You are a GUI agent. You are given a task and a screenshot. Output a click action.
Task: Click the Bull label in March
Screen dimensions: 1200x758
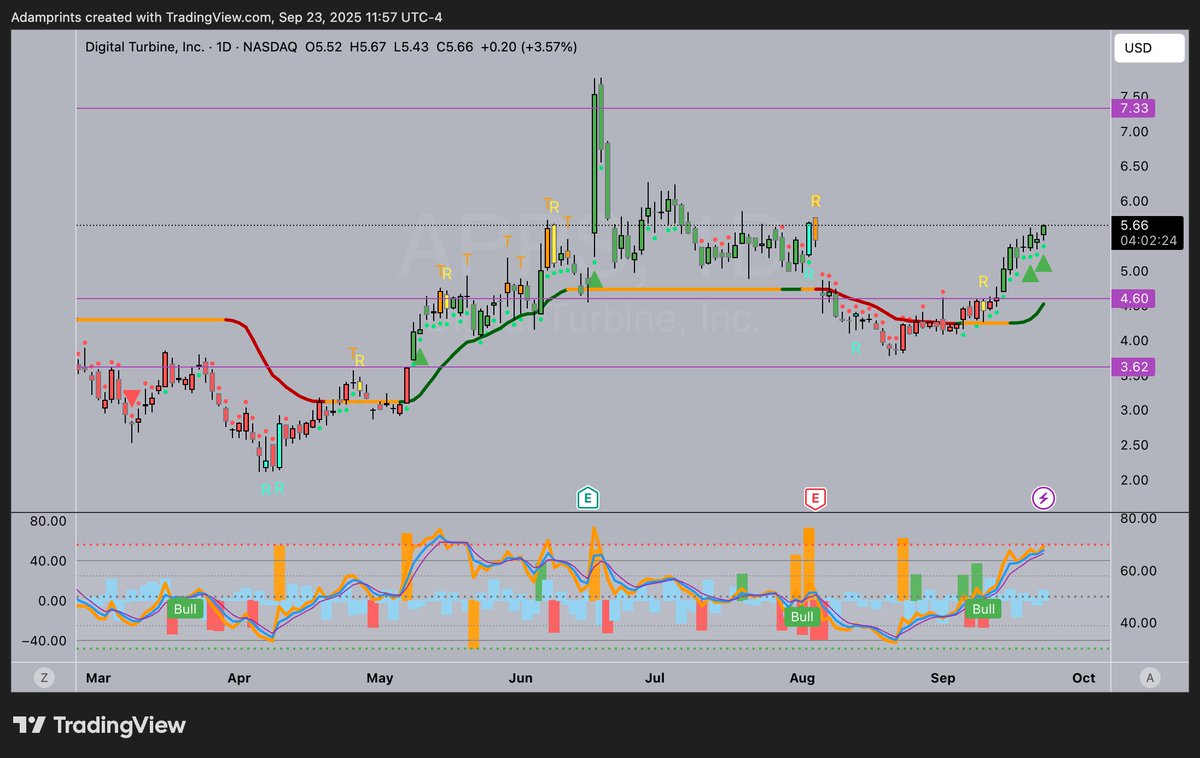point(185,609)
